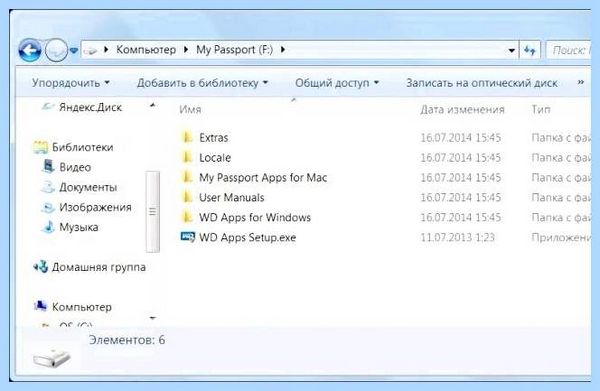This screenshot has width=600, height=391.
Task: Open the Общий доступ menu
Action: click(x=337, y=83)
